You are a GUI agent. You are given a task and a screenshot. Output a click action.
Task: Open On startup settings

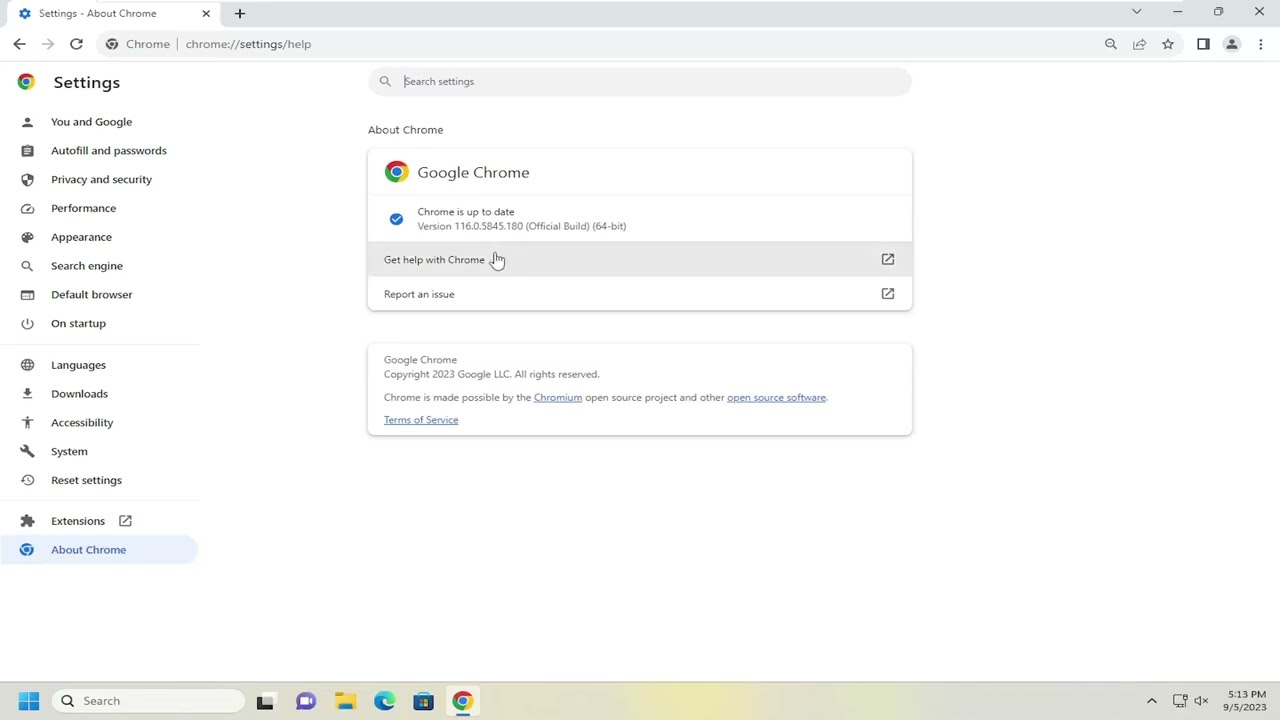click(x=78, y=324)
